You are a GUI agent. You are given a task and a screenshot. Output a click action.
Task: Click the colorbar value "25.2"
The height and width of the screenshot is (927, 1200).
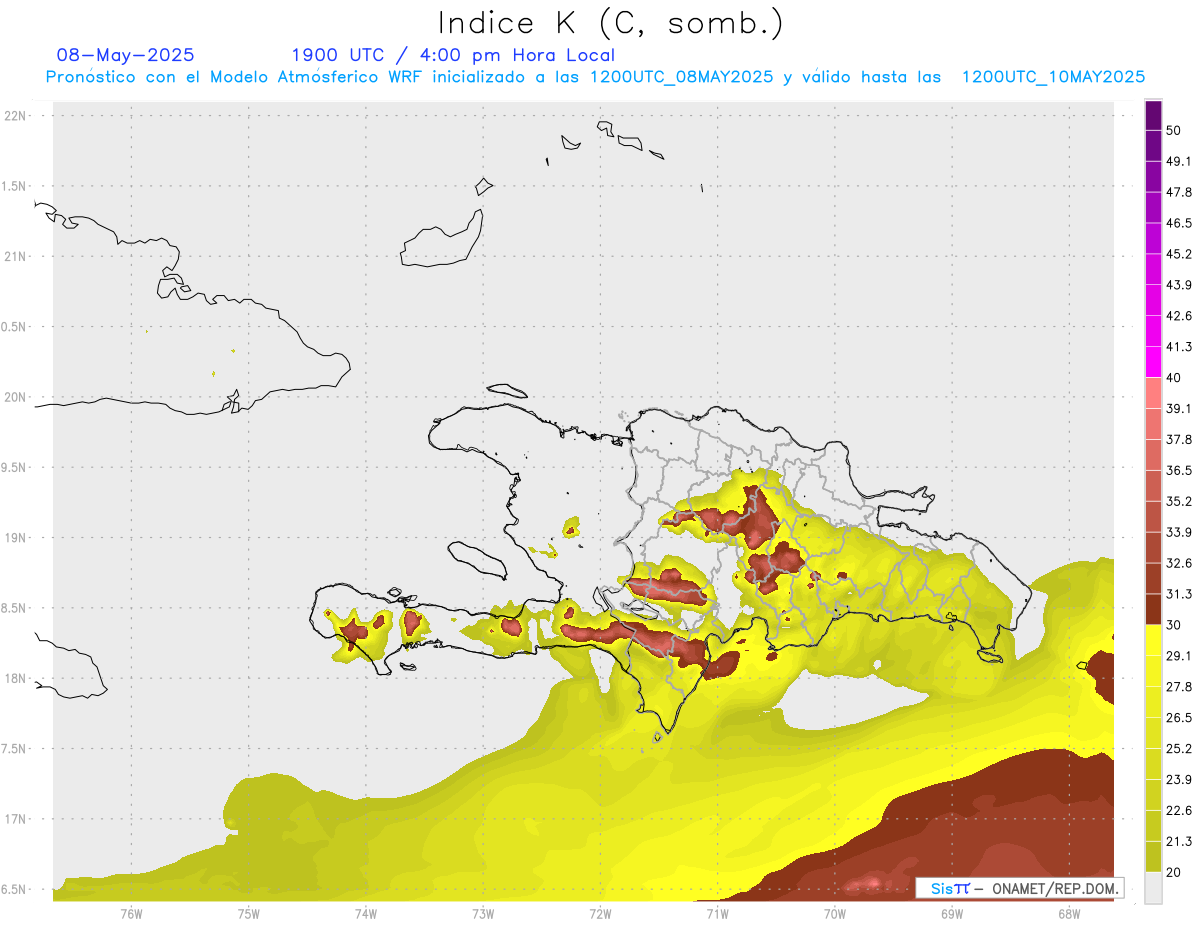click(1179, 750)
